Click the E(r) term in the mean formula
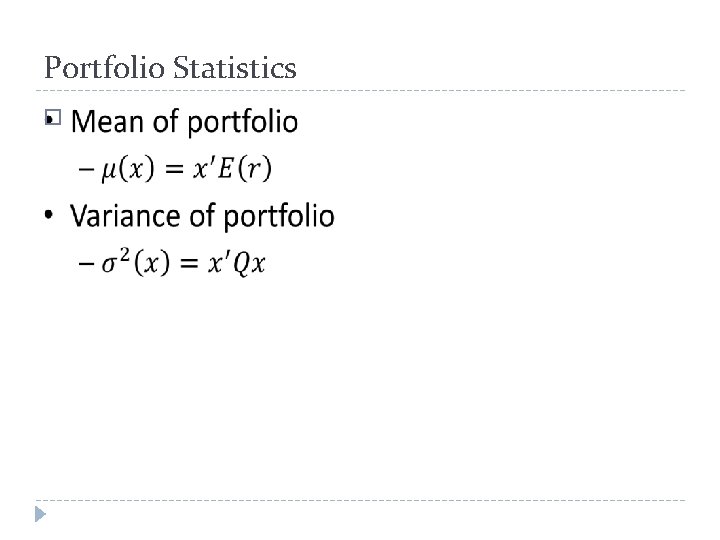Viewport: 720px width, 540px height. tap(245, 169)
